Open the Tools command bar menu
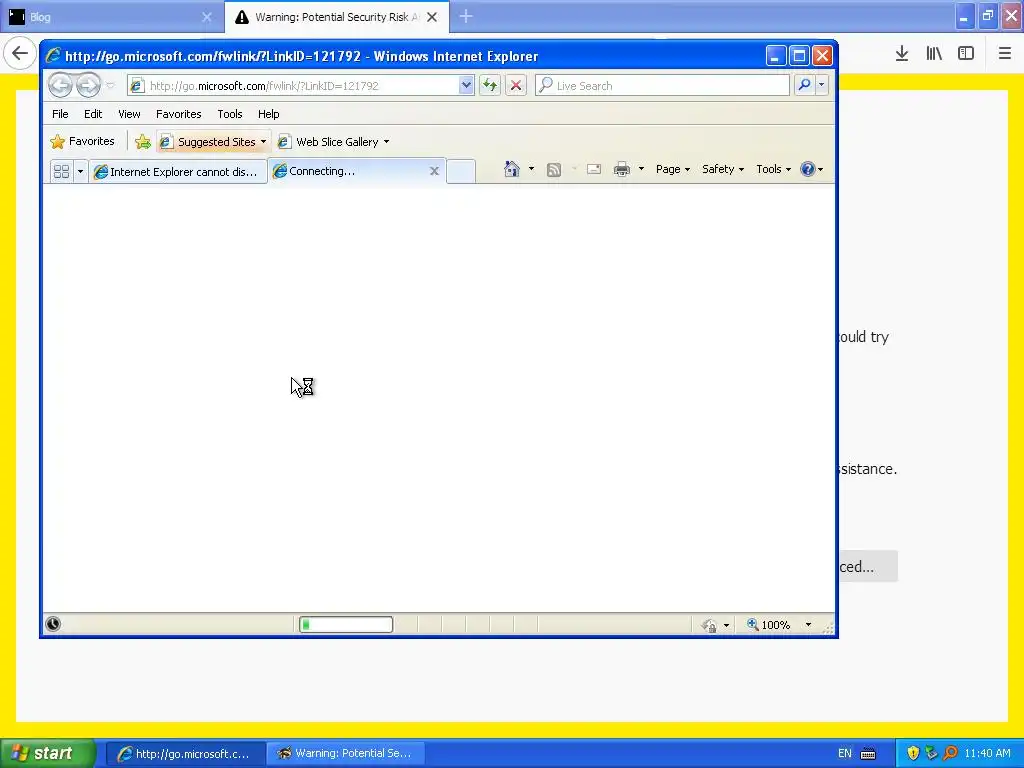 pyautogui.click(x=773, y=169)
